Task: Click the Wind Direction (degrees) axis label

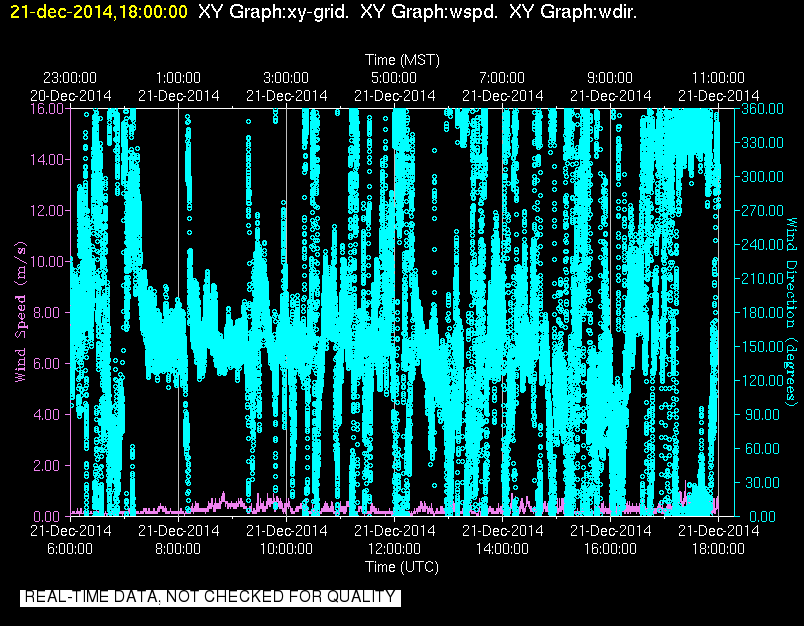Action: (x=792, y=311)
